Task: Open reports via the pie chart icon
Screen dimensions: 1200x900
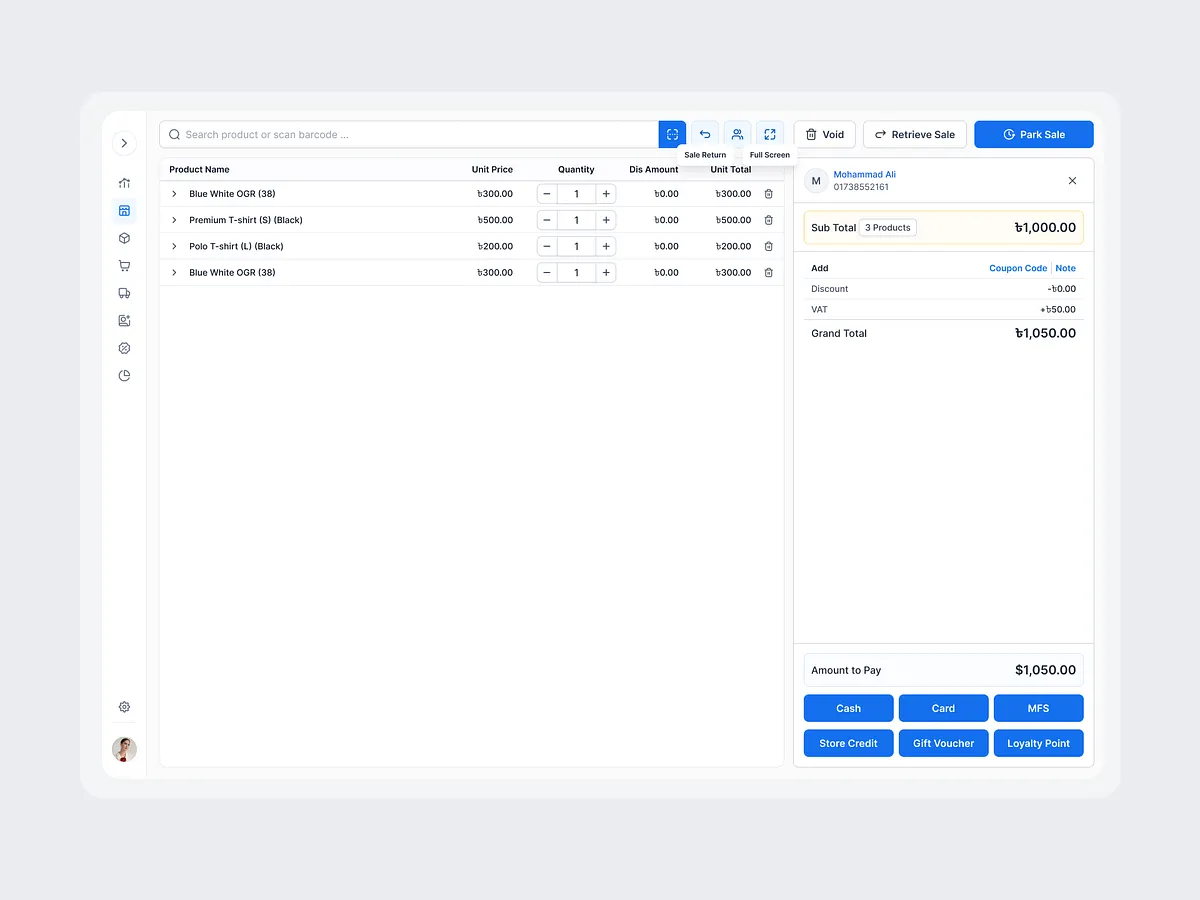Action: (x=124, y=375)
